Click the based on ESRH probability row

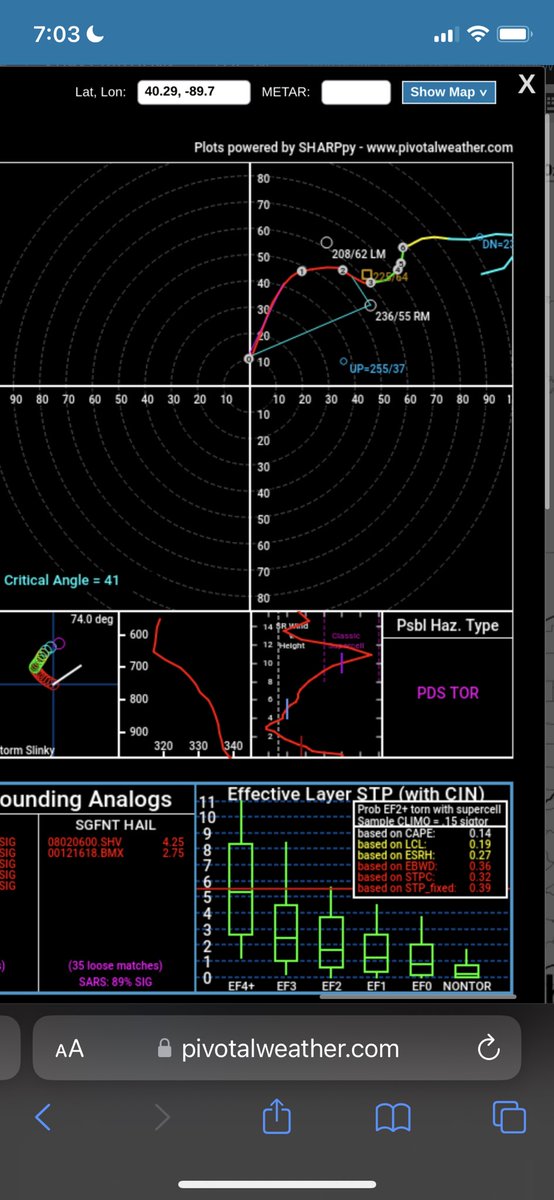pyautogui.click(x=425, y=855)
